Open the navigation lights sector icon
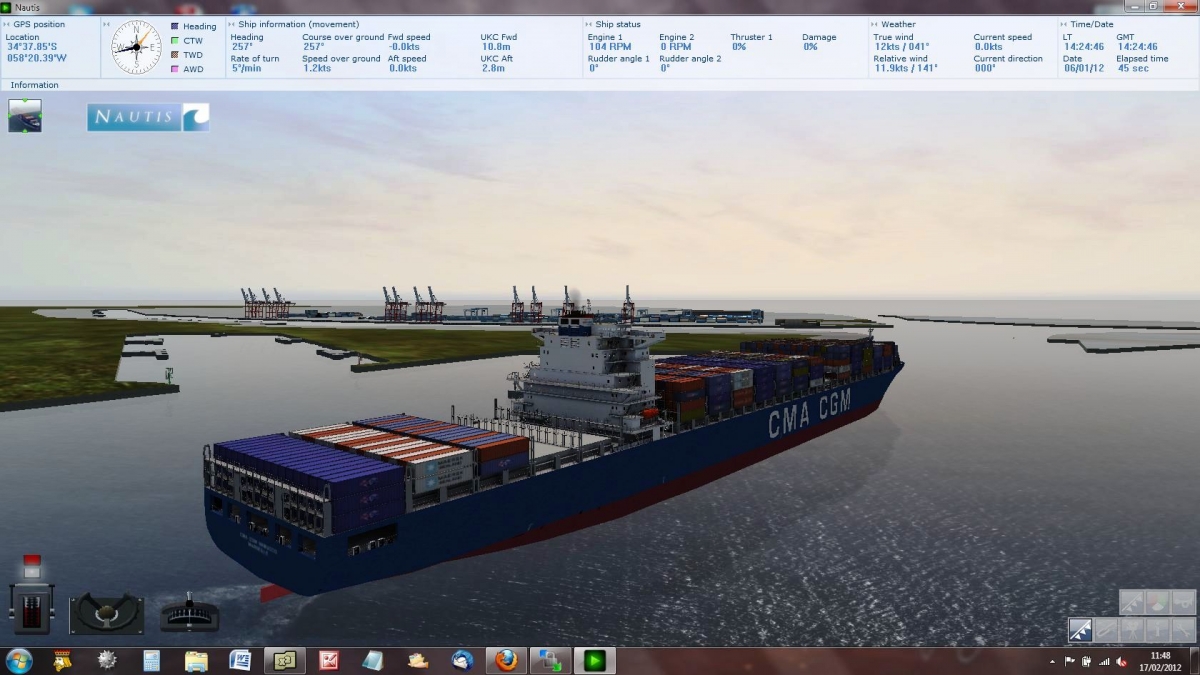1200x675 pixels. click(1158, 603)
